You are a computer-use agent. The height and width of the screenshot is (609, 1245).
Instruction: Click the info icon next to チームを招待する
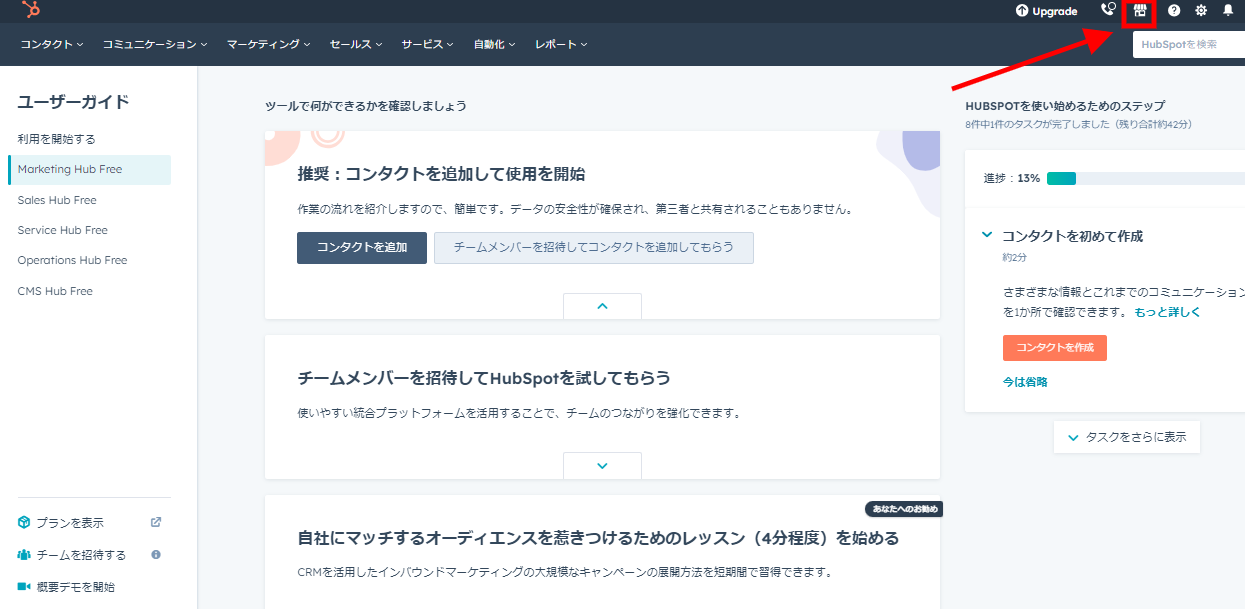(156, 554)
